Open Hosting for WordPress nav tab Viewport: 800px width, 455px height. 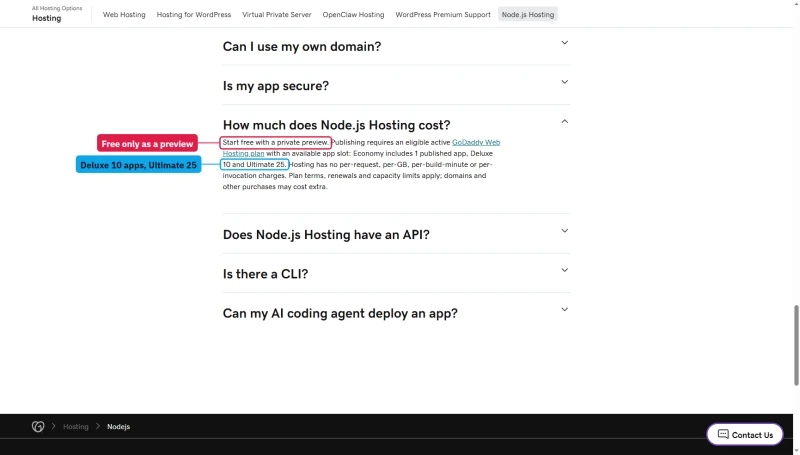click(x=194, y=15)
